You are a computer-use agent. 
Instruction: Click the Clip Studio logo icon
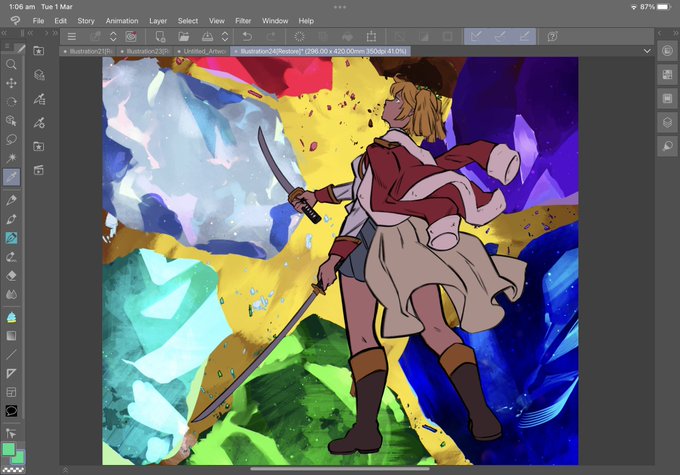[15, 20]
